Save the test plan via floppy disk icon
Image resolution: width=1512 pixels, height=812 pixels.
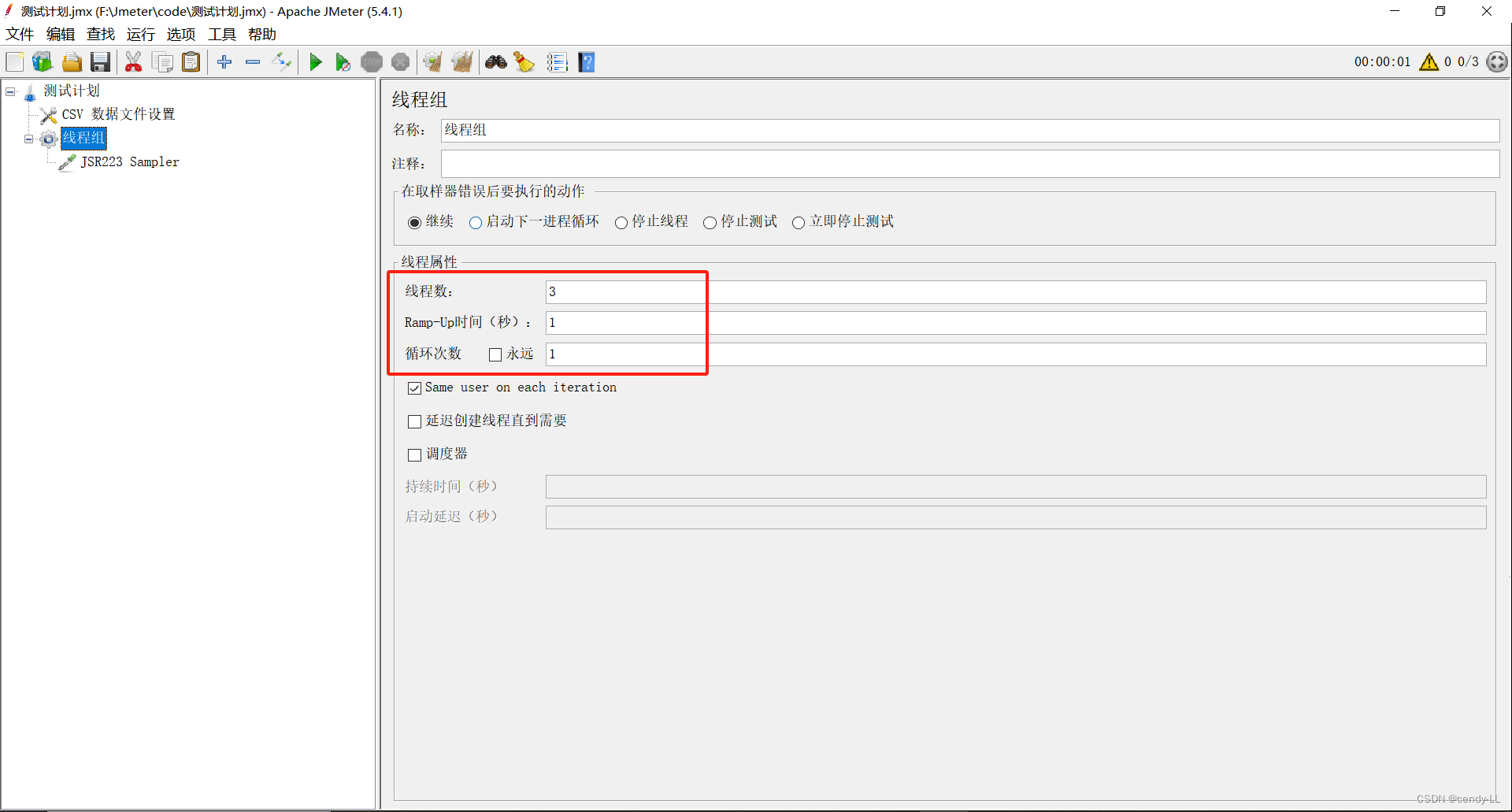click(x=100, y=61)
